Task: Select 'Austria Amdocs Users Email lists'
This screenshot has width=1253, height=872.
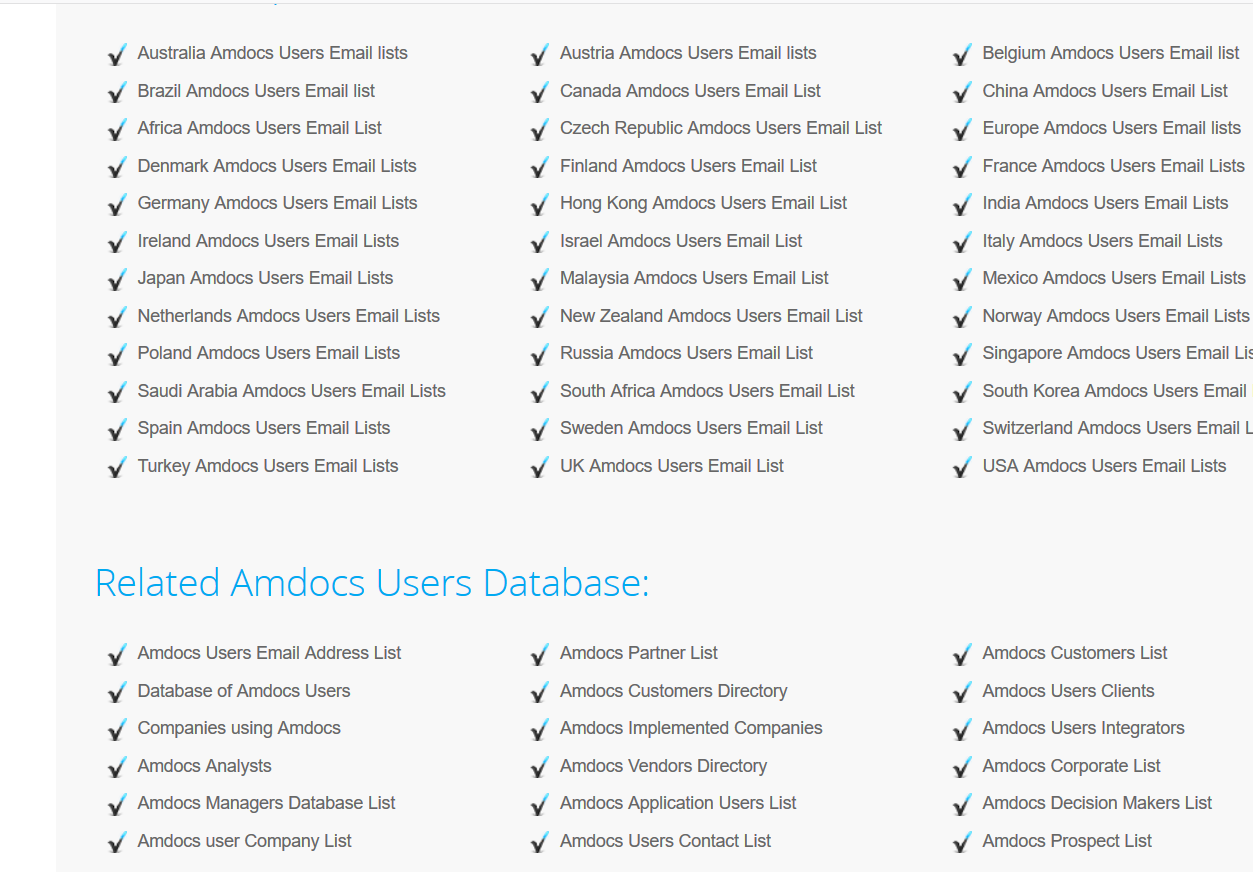Action: tap(688, 53)
